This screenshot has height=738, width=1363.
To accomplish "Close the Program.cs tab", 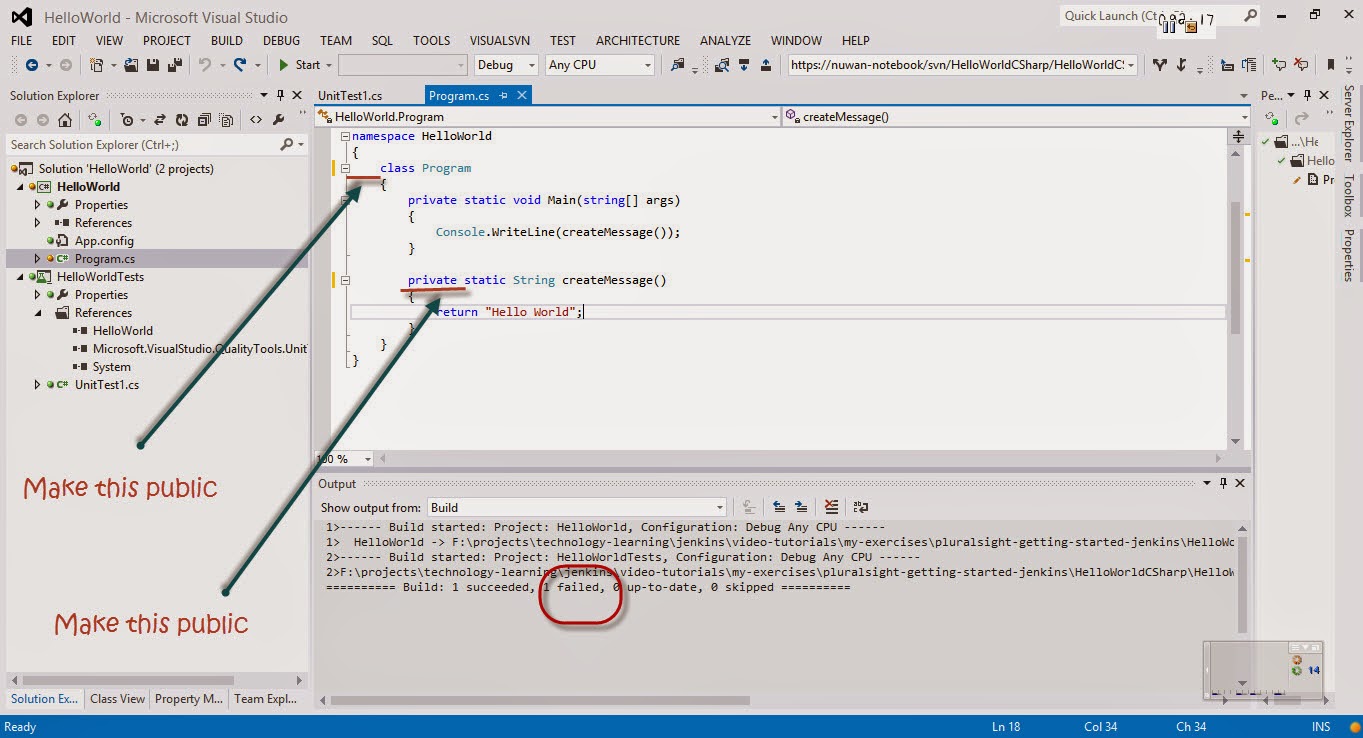I will click(522, 95).
